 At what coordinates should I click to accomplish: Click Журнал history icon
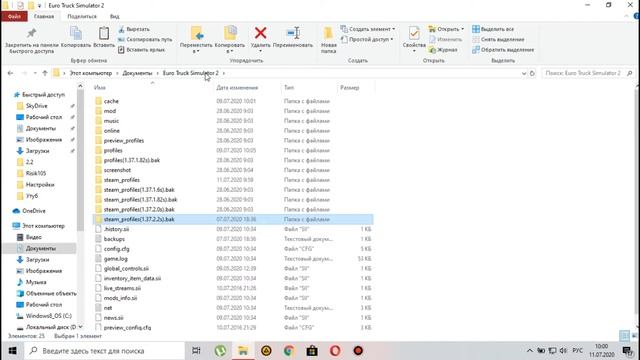point(432,50)
